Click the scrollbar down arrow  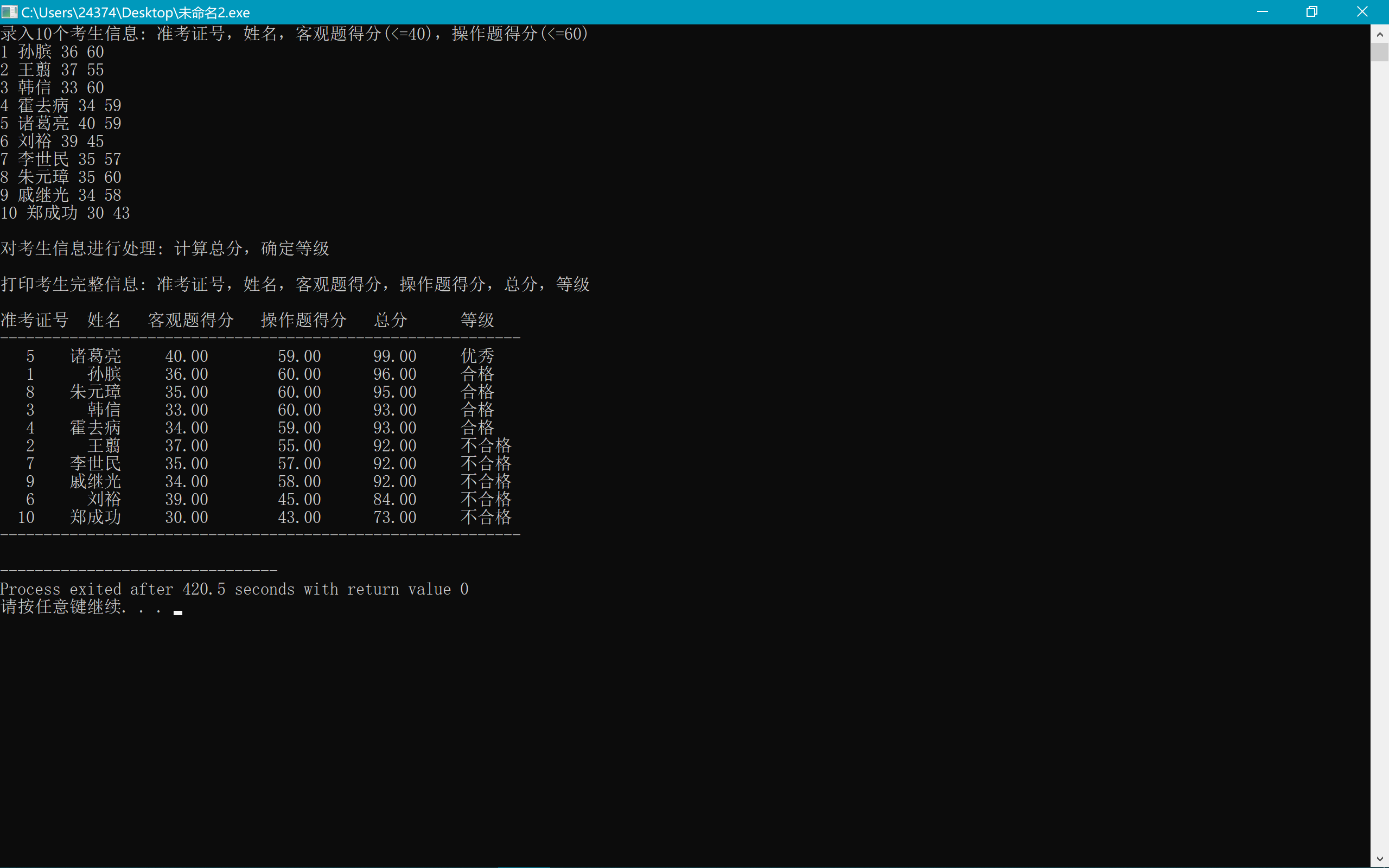pos(1379,859)
